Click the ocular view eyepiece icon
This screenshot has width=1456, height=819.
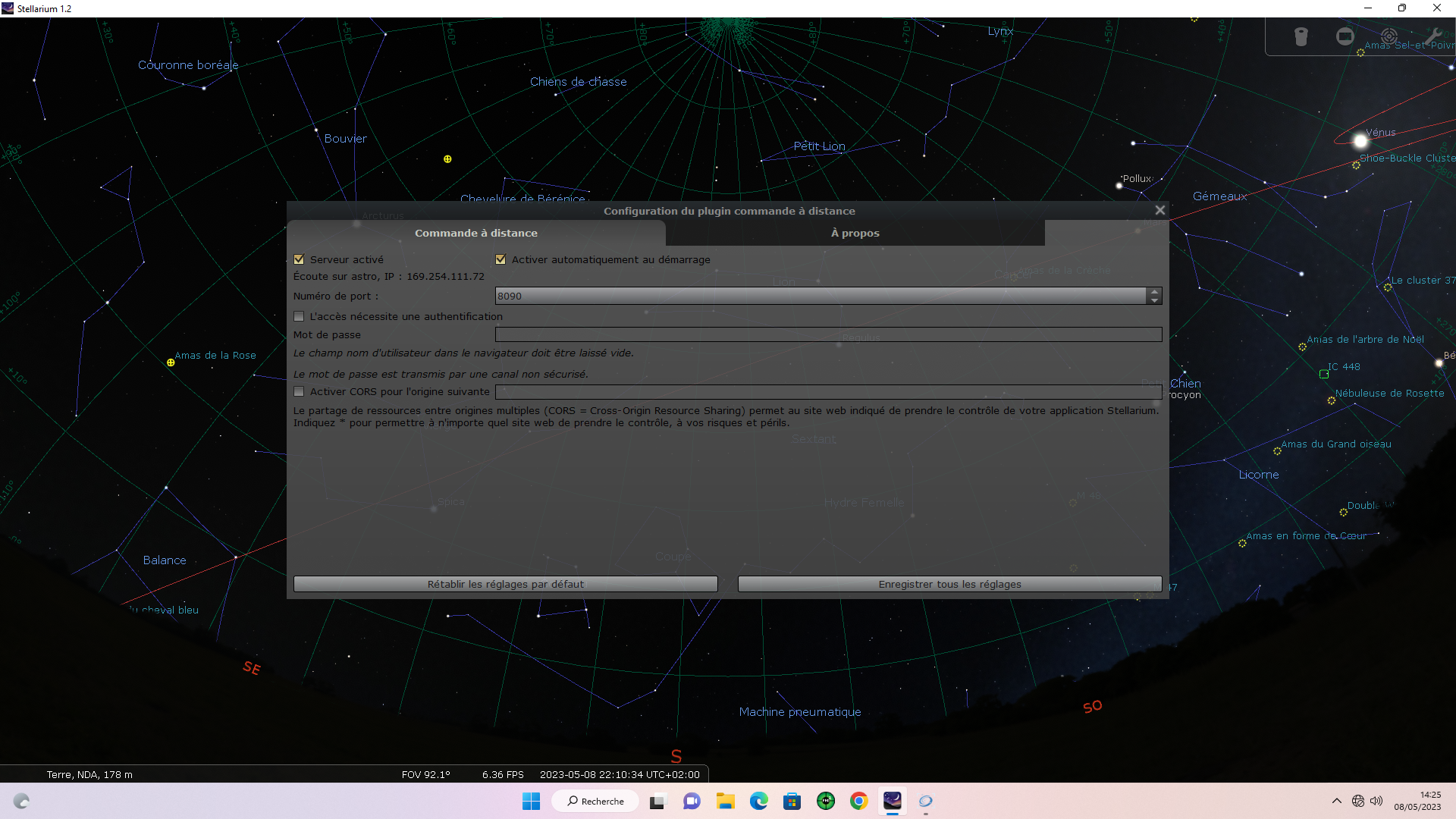[1301, 36]
